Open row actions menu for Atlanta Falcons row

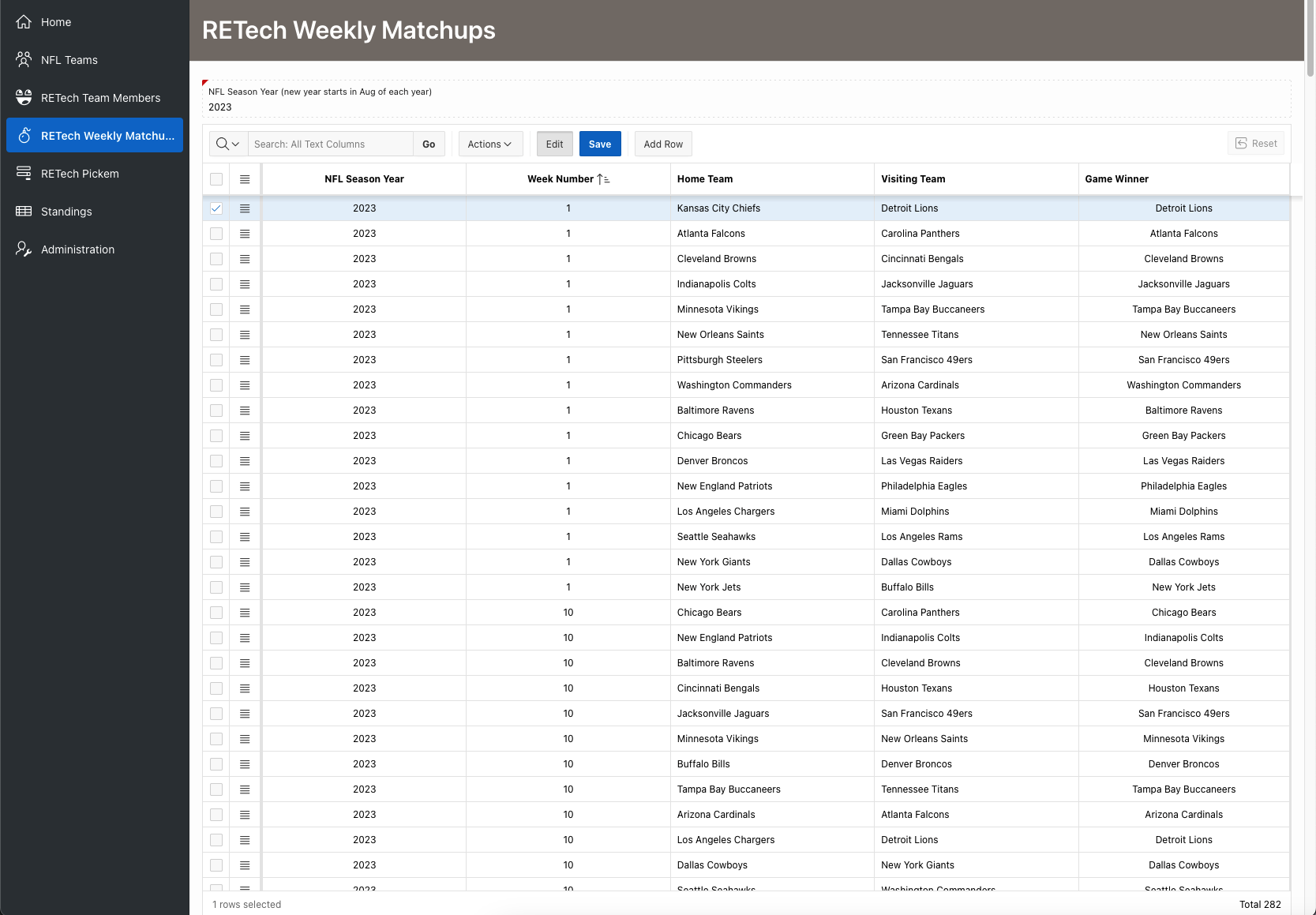pos(245,234)
